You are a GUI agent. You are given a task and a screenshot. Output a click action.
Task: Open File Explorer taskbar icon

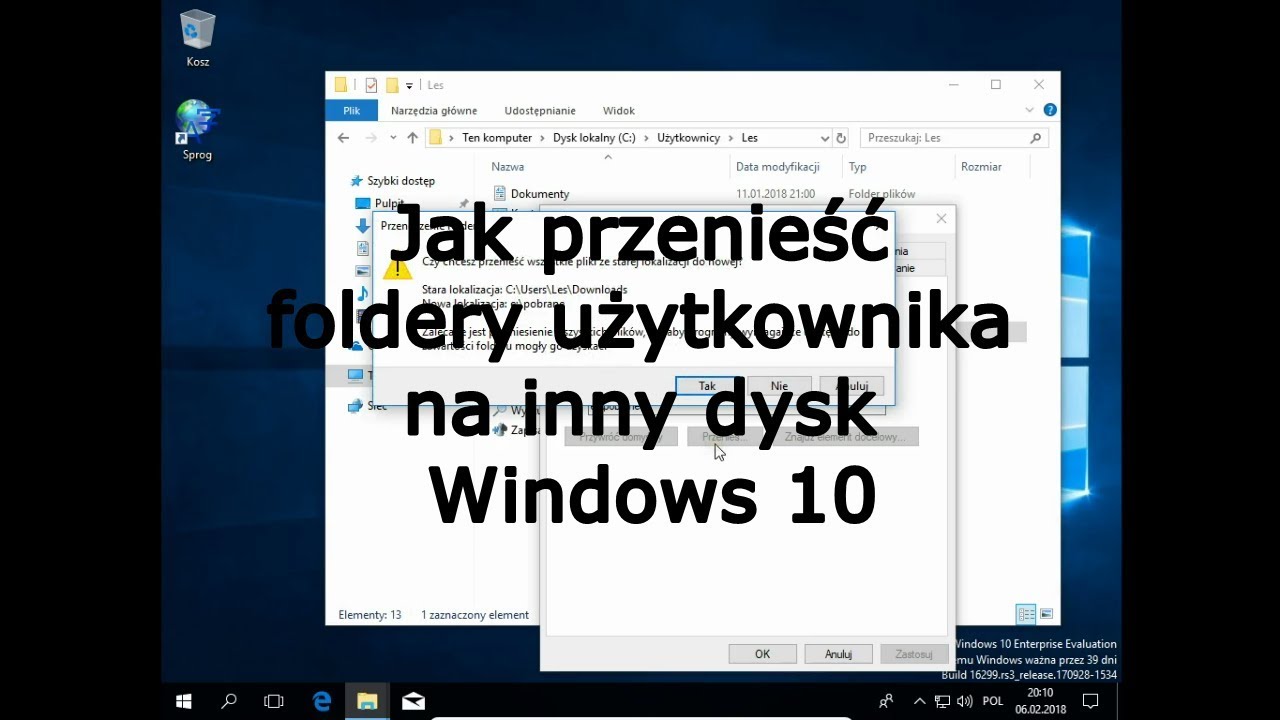click(x=367, y=702)
